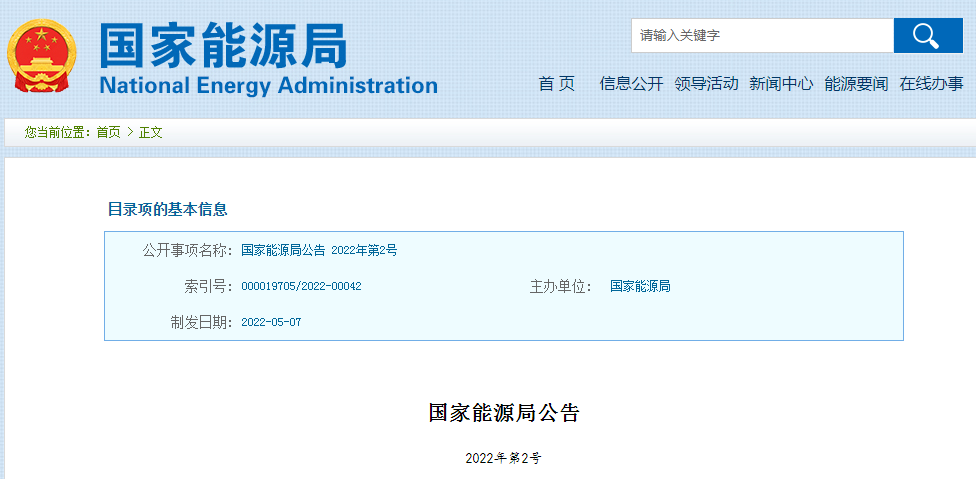
Task: Click the 国家能源局公告 2022年第2号 item name
Action: [319, 250]
